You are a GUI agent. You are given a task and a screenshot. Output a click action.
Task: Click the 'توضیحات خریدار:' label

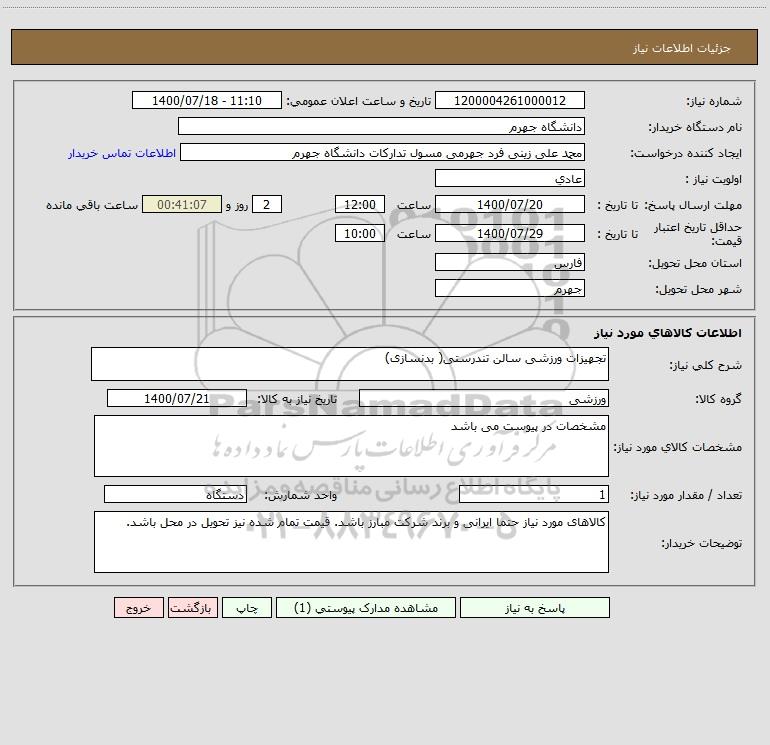tap(702, 543)
